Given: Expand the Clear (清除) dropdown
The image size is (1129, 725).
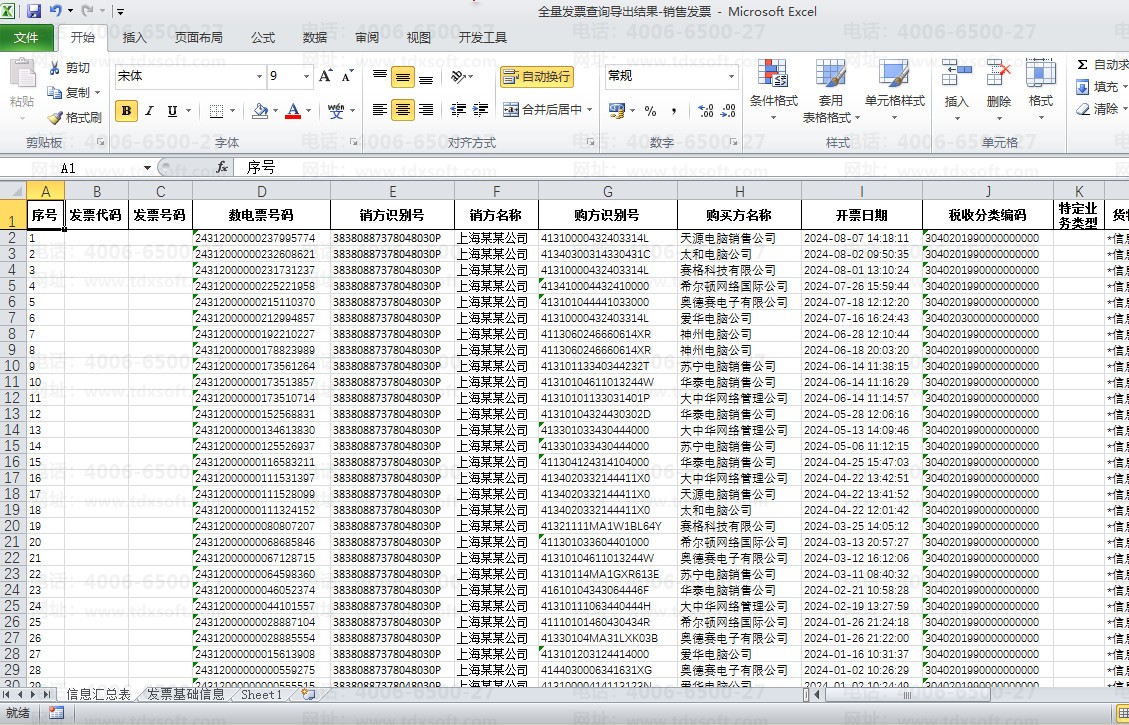Looking at the screenshot, I should [1124, 109].
